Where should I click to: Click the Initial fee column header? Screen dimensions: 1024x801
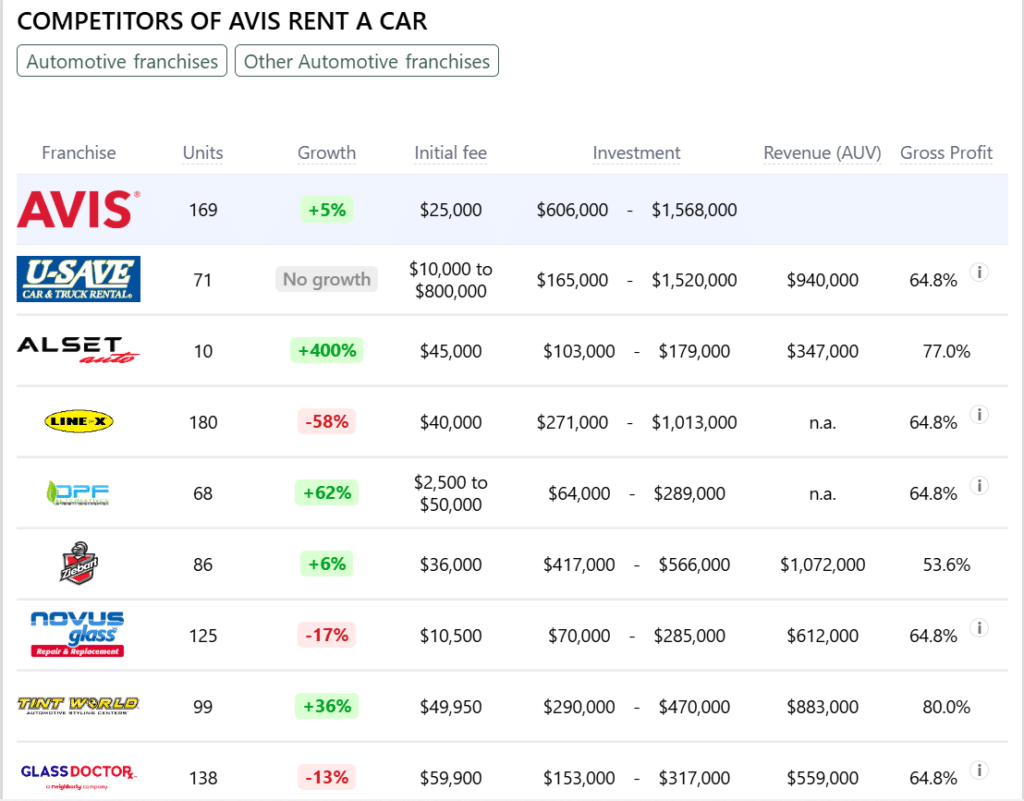point(451,153)
